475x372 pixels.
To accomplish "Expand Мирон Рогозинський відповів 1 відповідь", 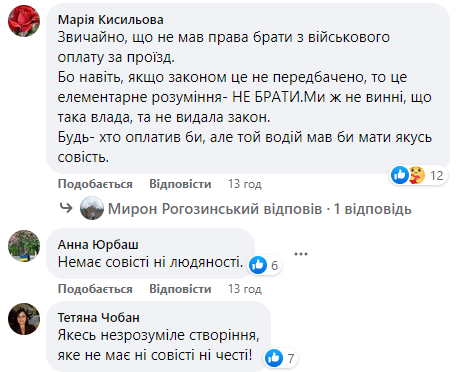I will point(260,209).
